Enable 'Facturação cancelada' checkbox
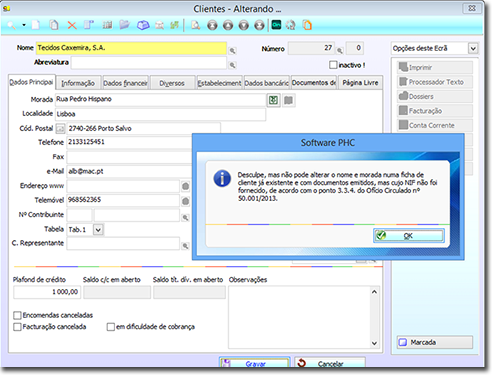This screenshot has height=379, width=496. point(17,327)
